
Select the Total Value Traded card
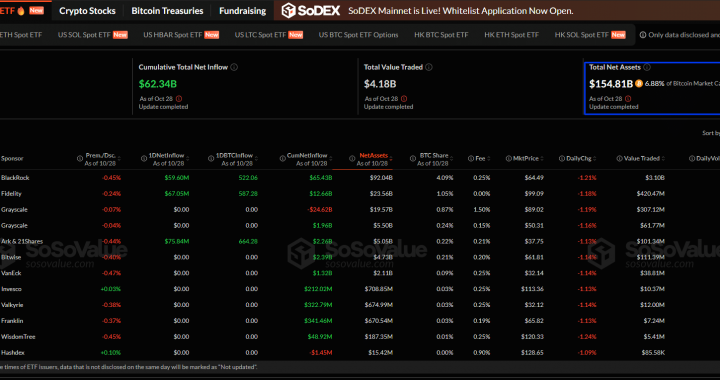470,86
